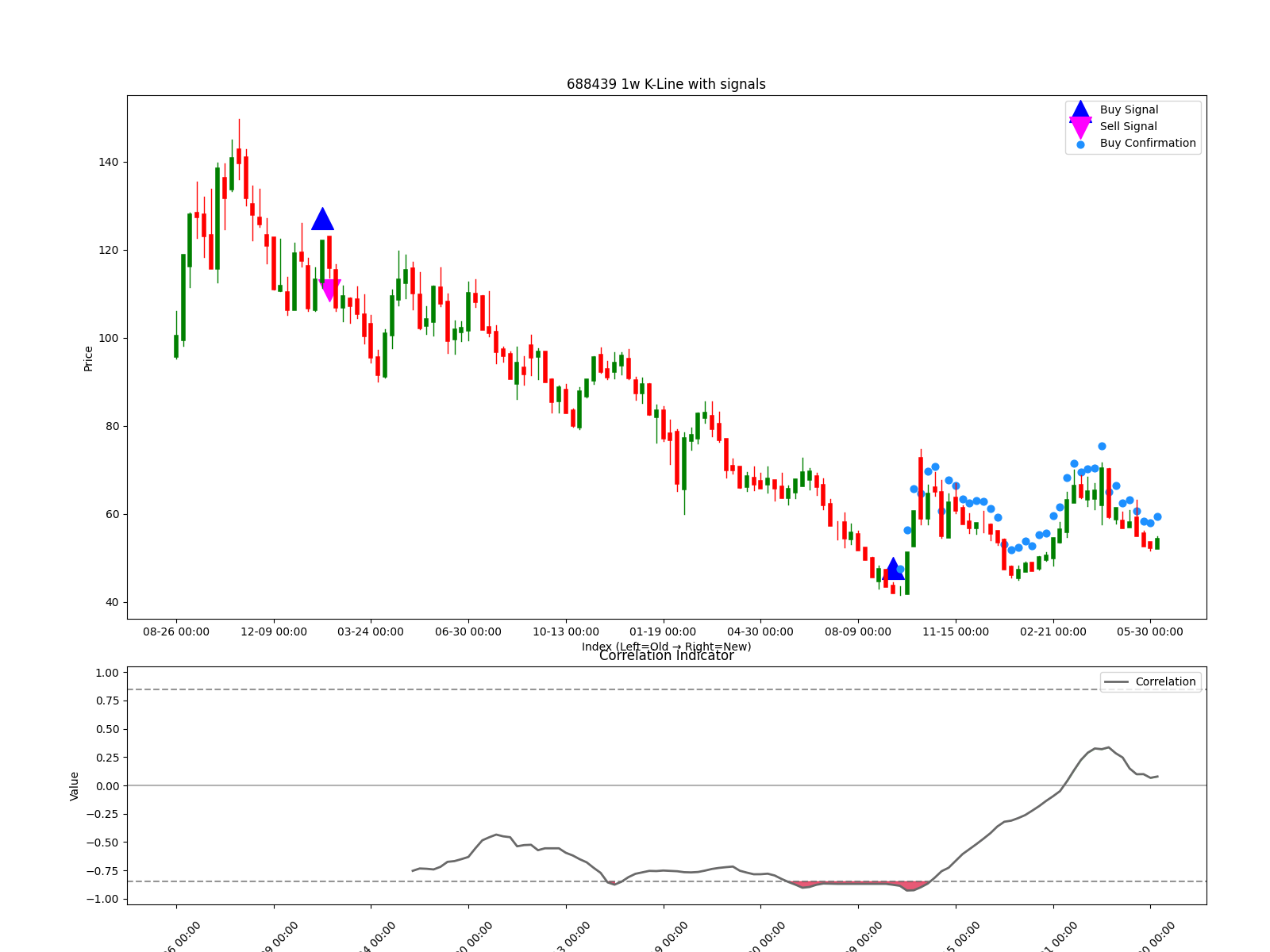Click price axis tick '140'

coord(109,162)
